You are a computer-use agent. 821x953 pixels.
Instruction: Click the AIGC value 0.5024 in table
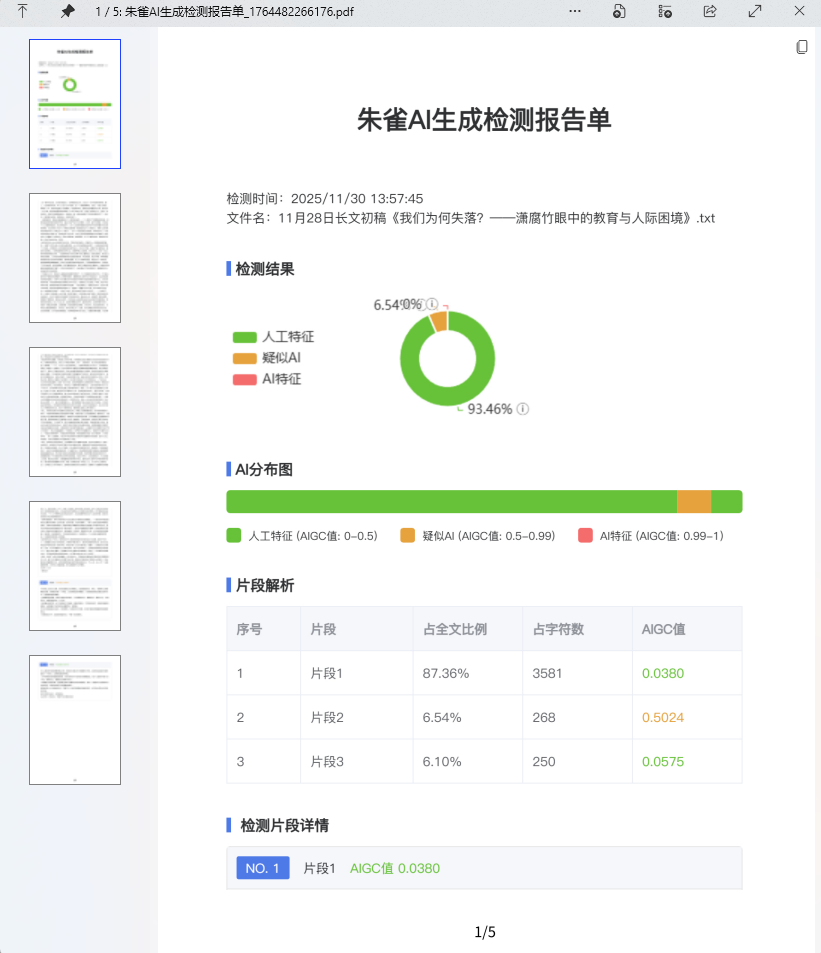click(x=662, y=717)
